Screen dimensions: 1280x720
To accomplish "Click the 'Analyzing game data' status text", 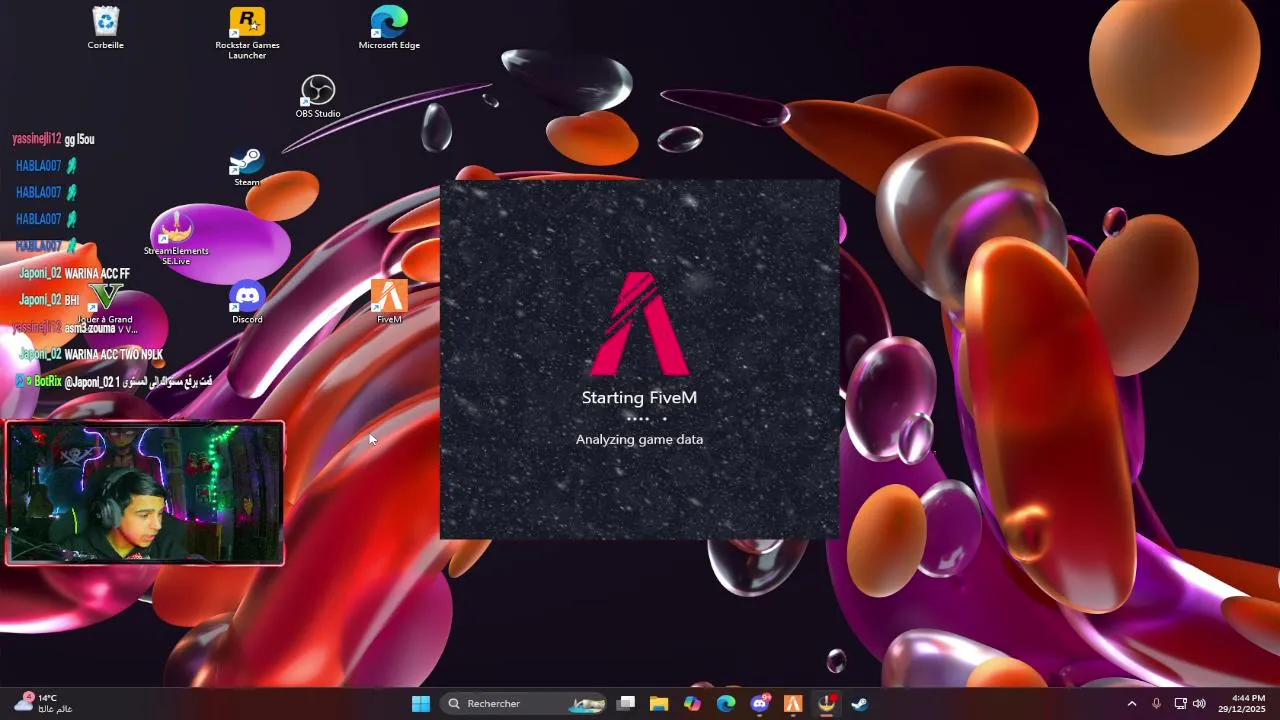I will 639,439.
